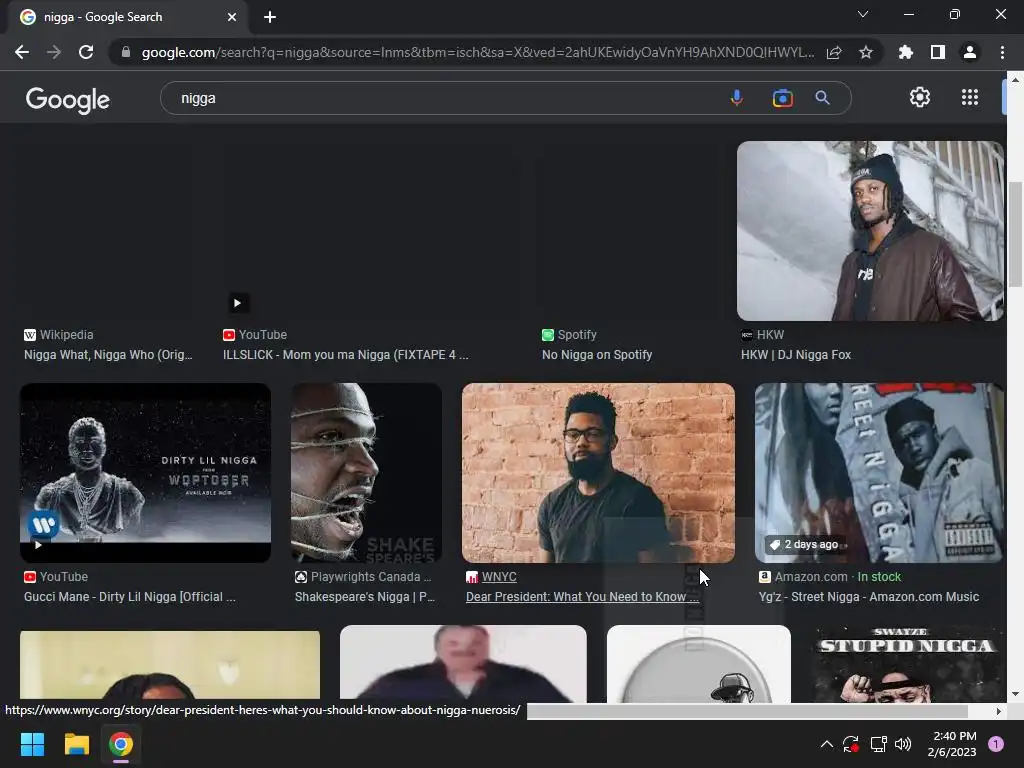This screenshot has height=768, width=1024.
Task: Select the Google Search browser tab
Action: (x=127, y=17)
